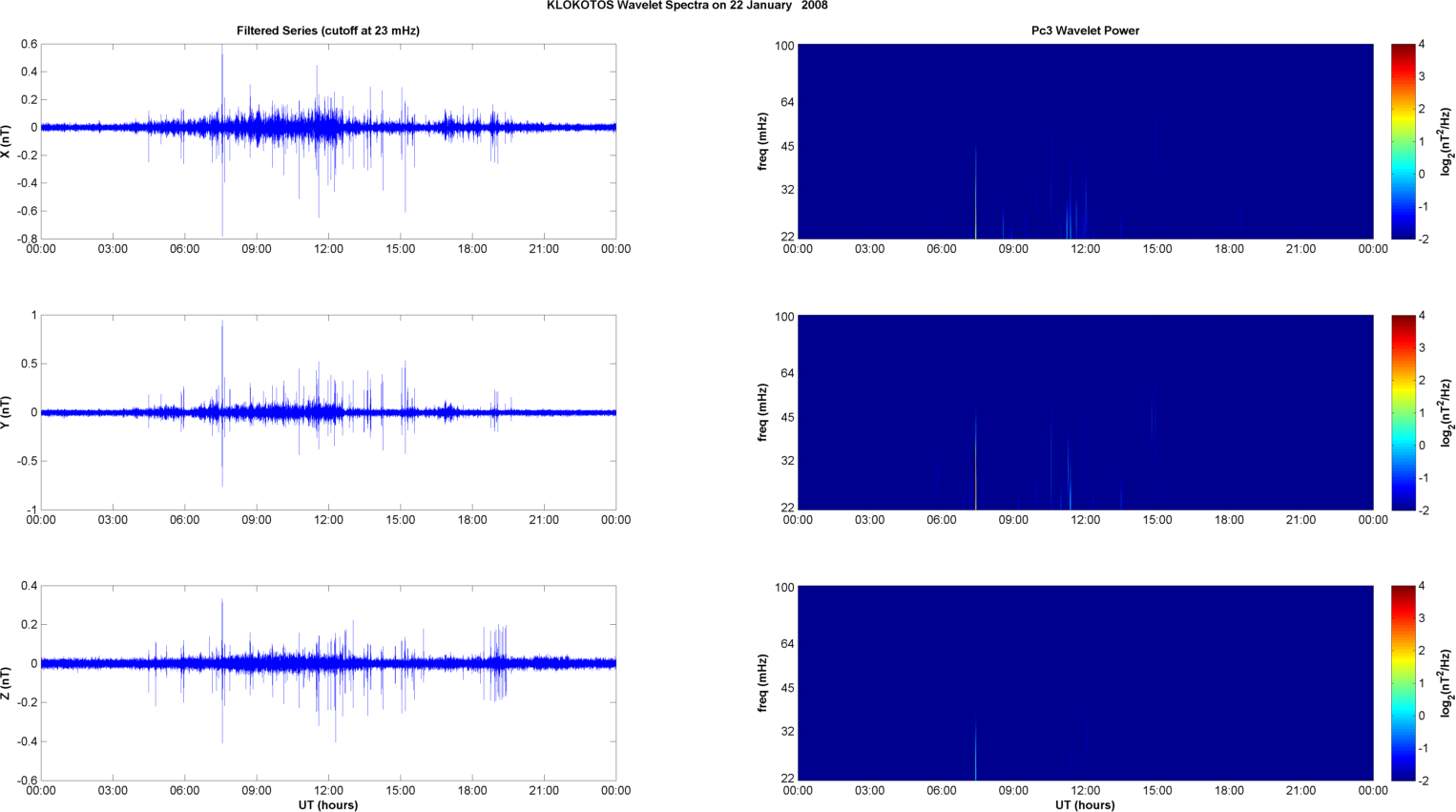Viewport: 1456px width, 812px height.
Task: Click inside the X component filtered series plot
Action: click(x=328, y=141)
